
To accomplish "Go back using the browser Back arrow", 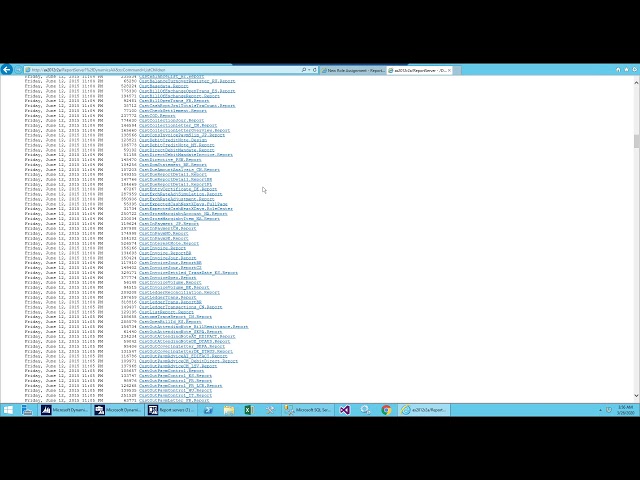I will (6, 70).
